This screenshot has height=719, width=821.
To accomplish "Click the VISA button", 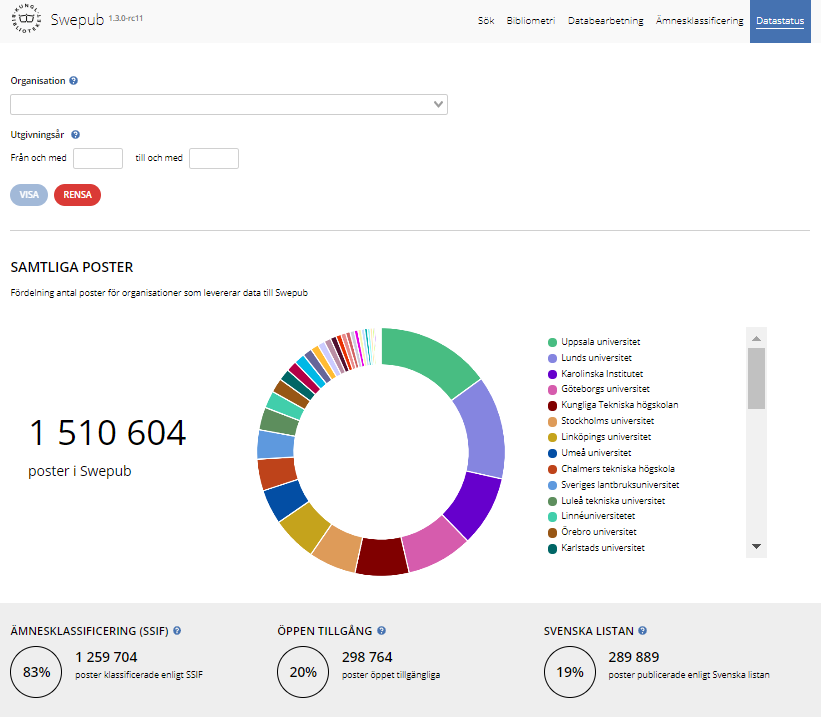I will [x=29, y=195].
